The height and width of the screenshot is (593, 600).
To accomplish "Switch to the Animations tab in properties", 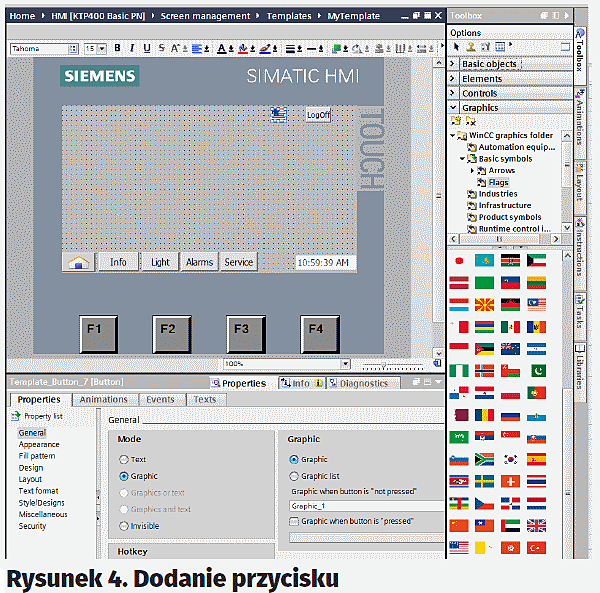I will [103, 400].
